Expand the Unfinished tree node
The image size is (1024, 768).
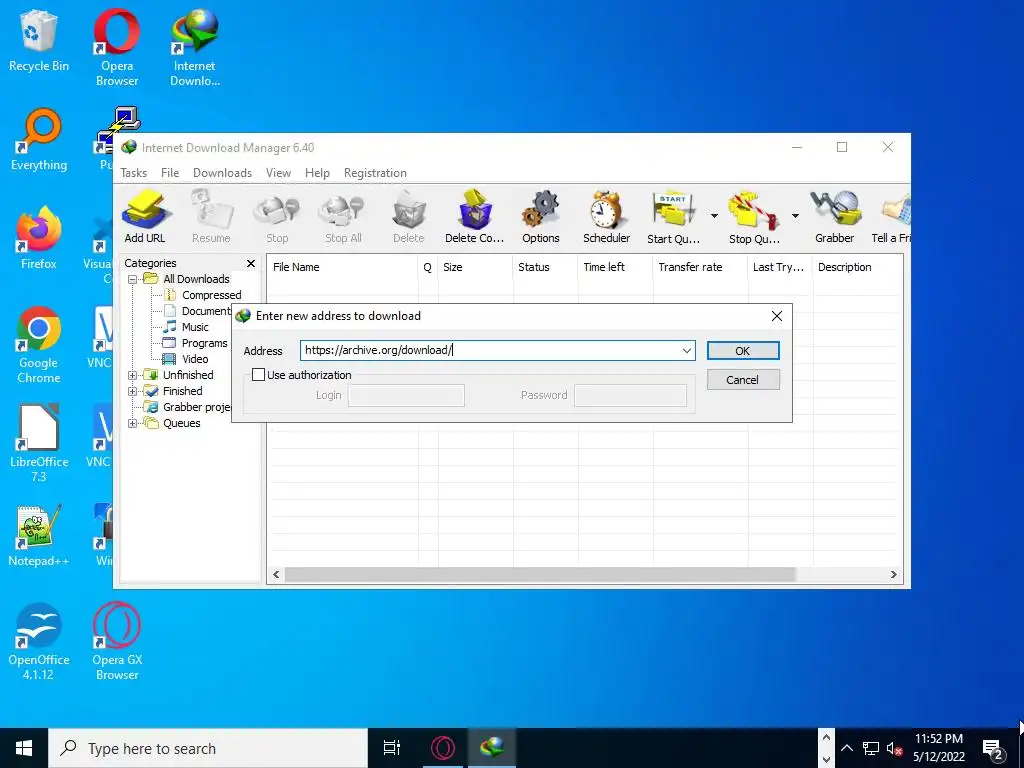coord(133,375)
